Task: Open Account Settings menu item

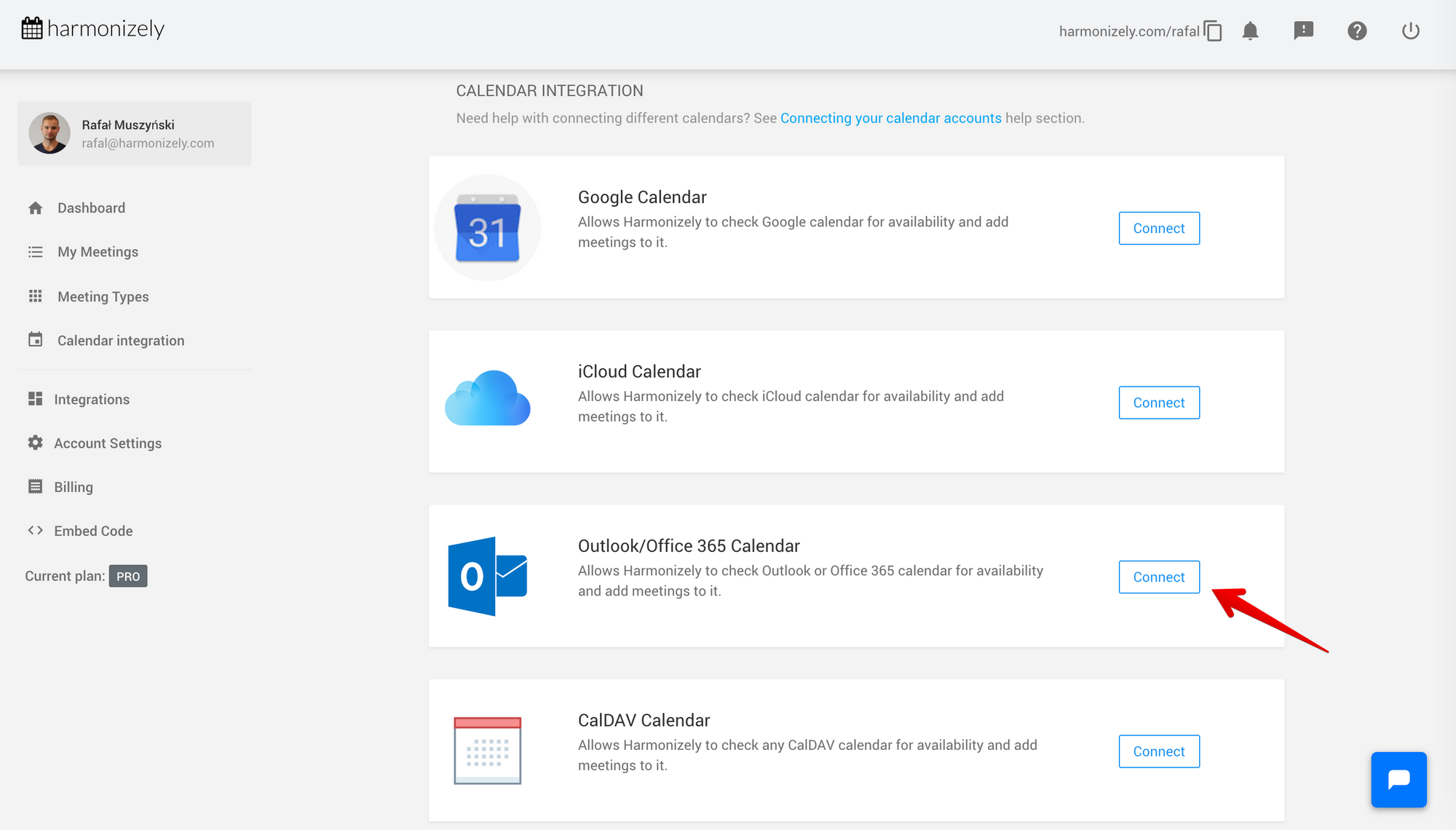Action: [x=108, y=443]
